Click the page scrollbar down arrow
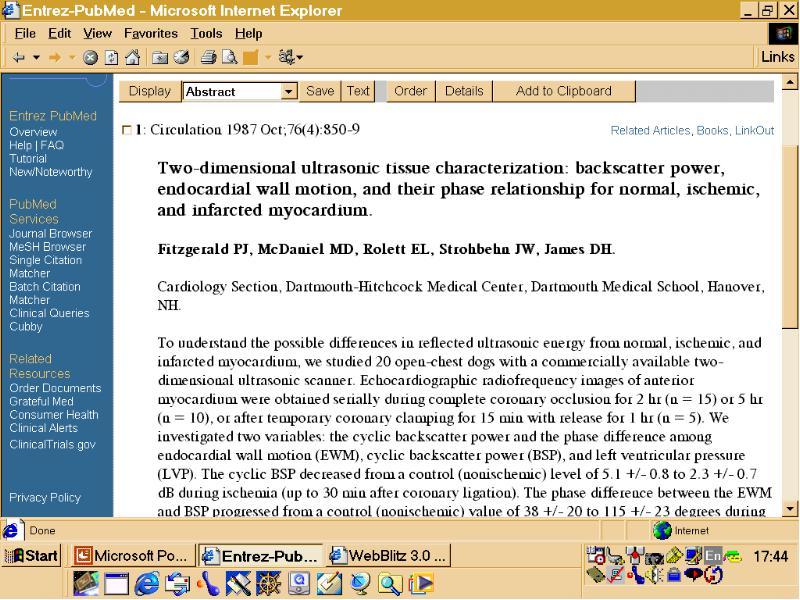Viewport: 800px width, 600px height. point(790,508)
